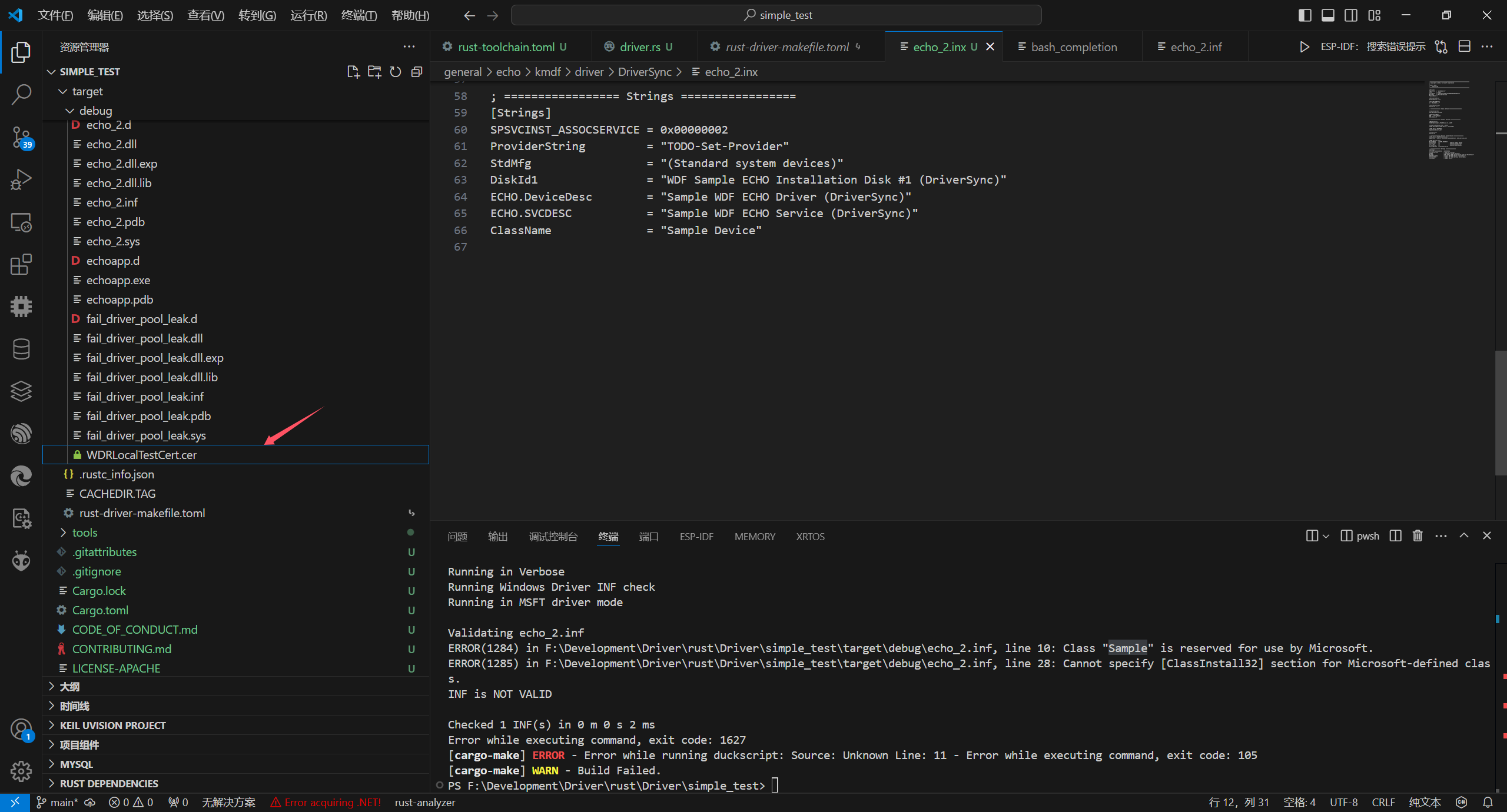The height and width of the screenshot is (812, 1507).
Task: Toggle the primary sidebar layout button
Action: (1304, 15)
